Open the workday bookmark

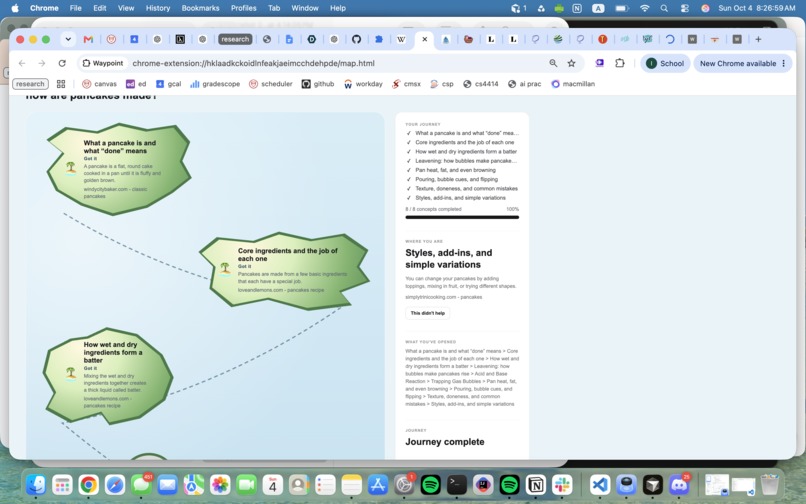(363, 84)
